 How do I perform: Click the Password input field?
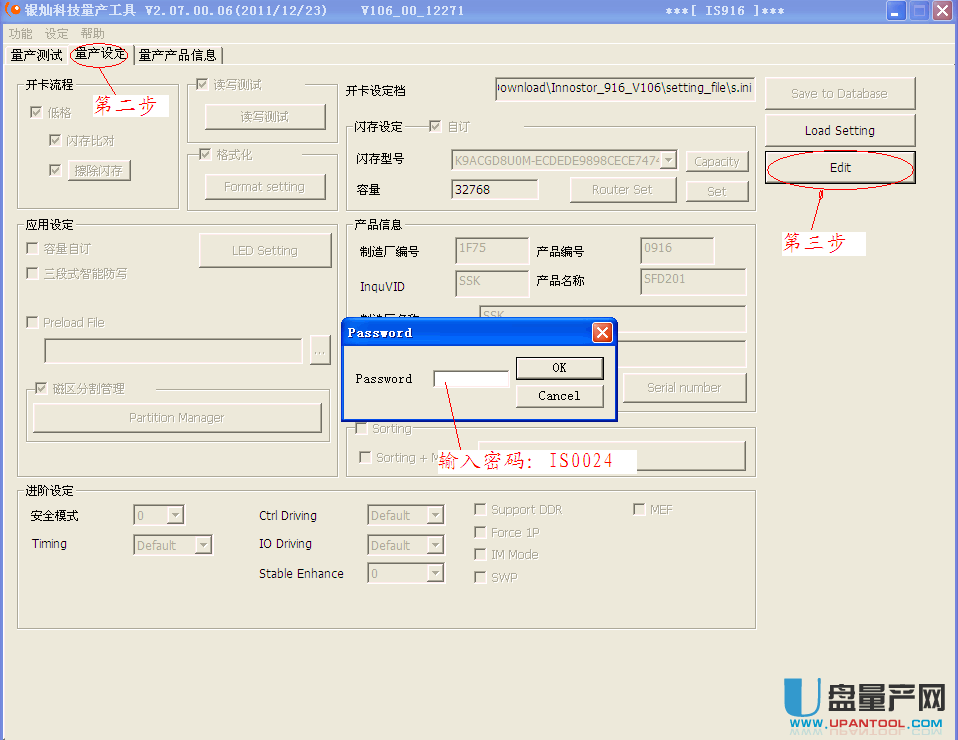pyautogui.click(x=471, y=379)
